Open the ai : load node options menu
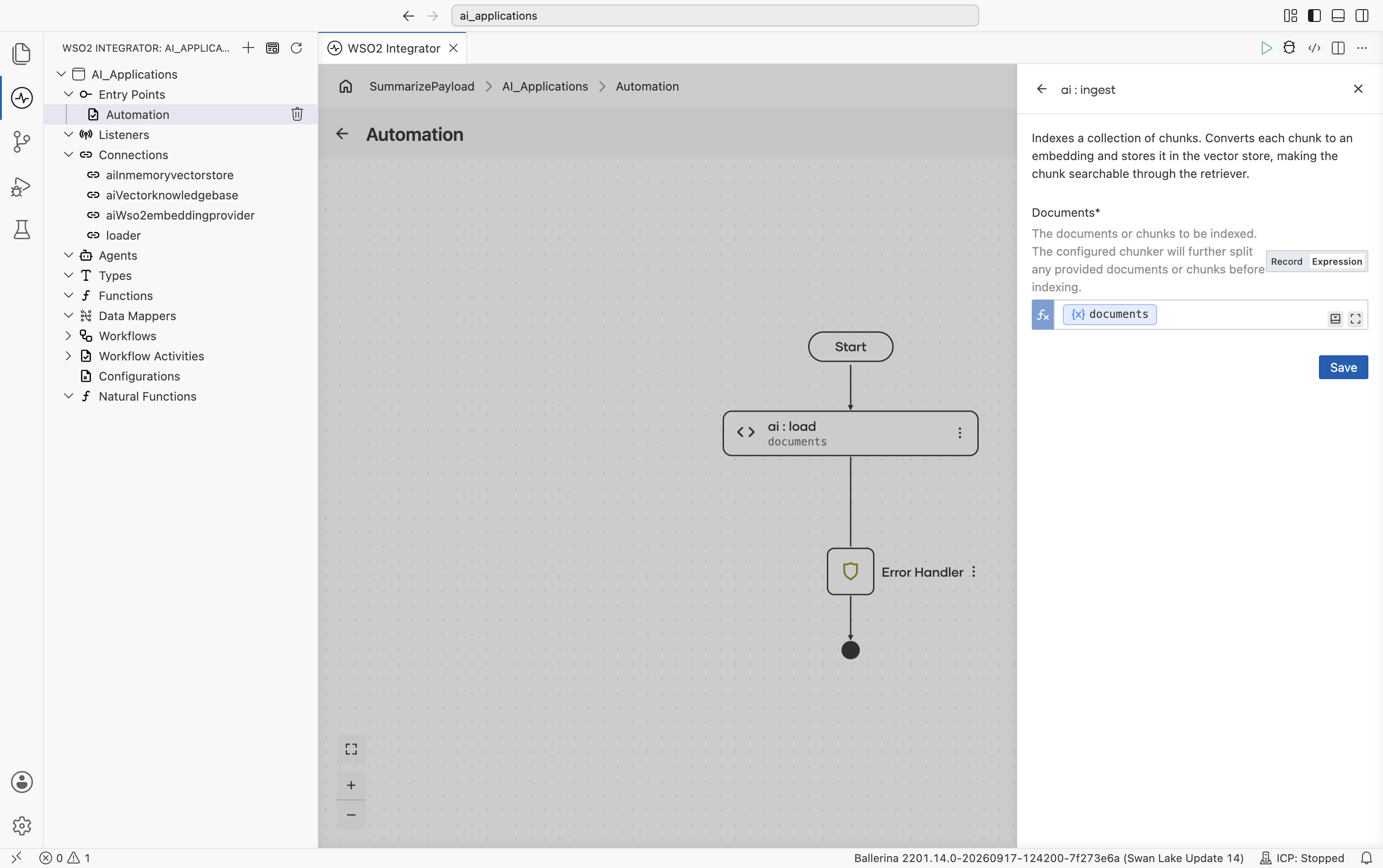 point(960,433)
